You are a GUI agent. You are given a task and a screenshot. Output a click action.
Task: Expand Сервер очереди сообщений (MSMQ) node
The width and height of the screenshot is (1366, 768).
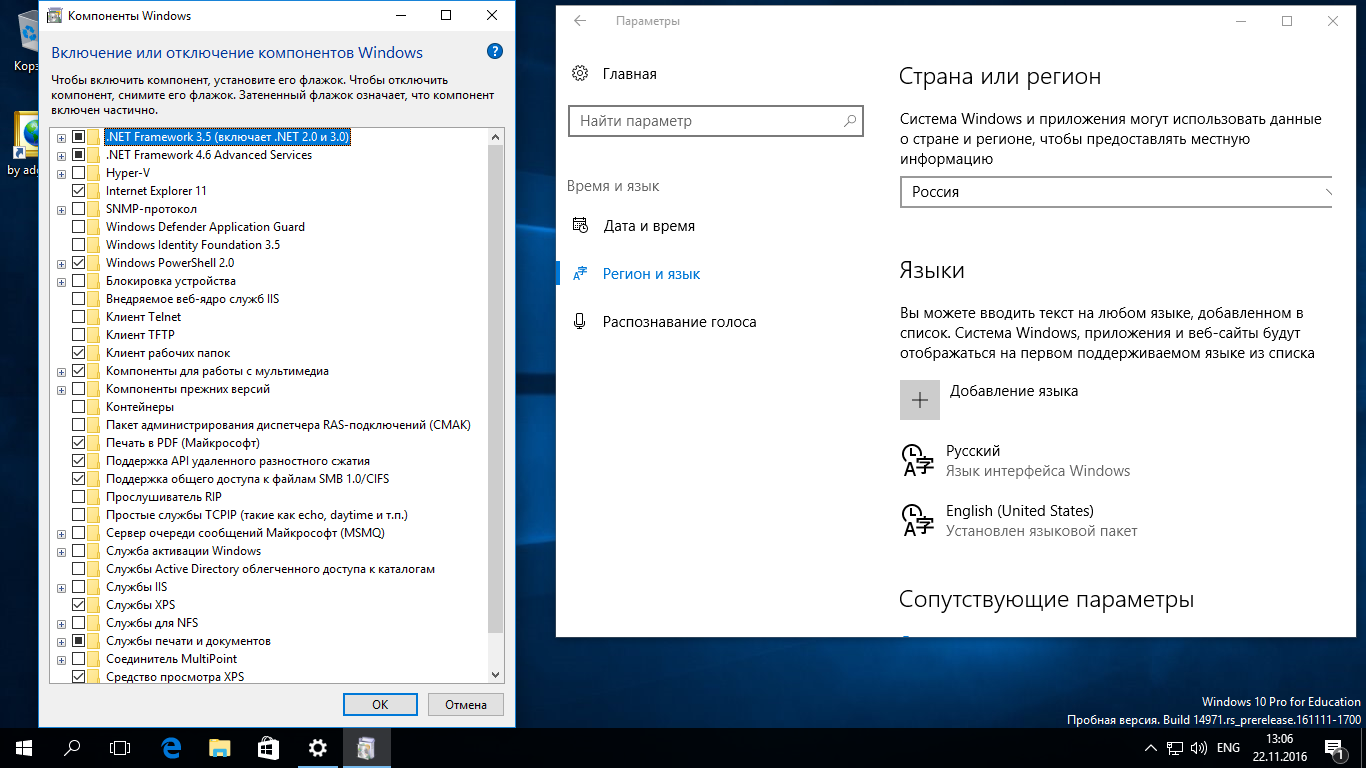tap(62, 533)
